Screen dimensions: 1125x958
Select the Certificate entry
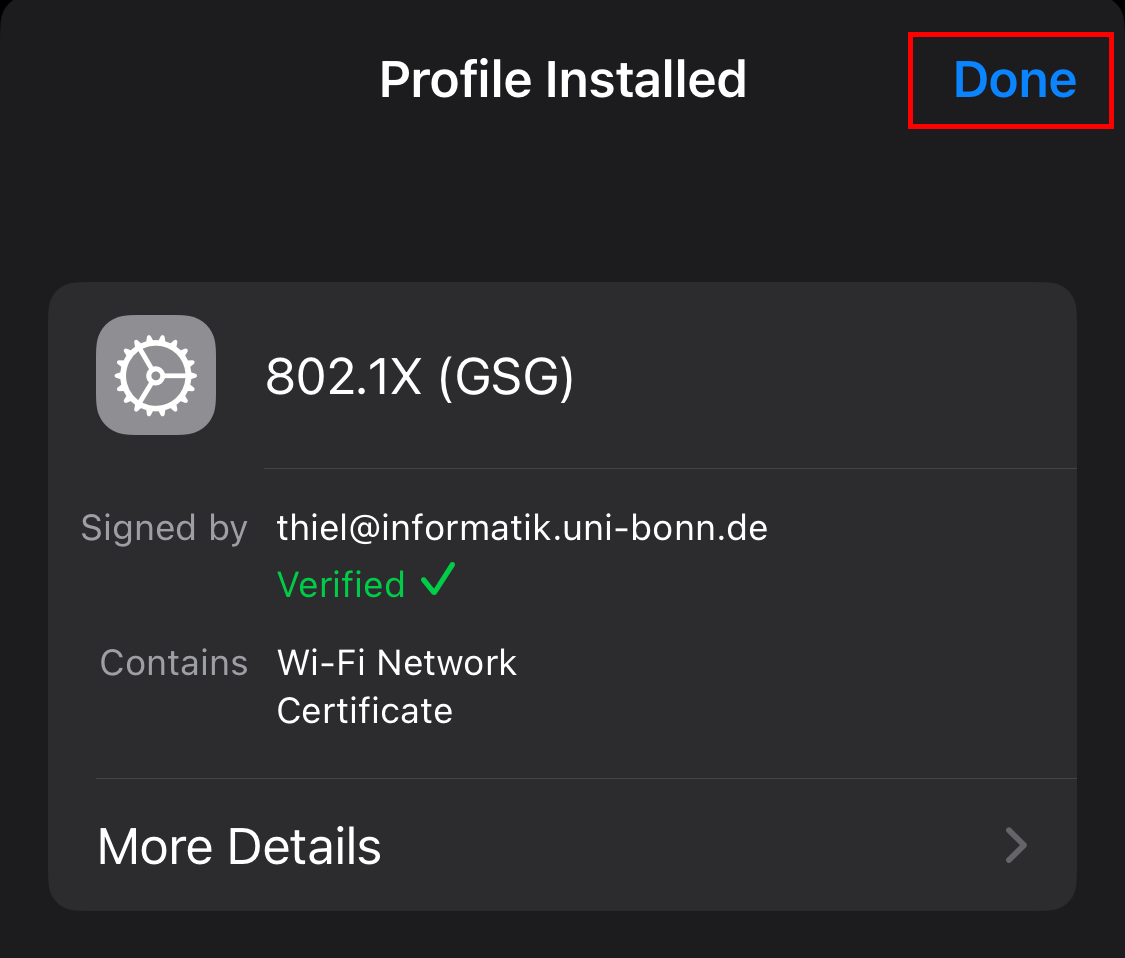point(365,711)
